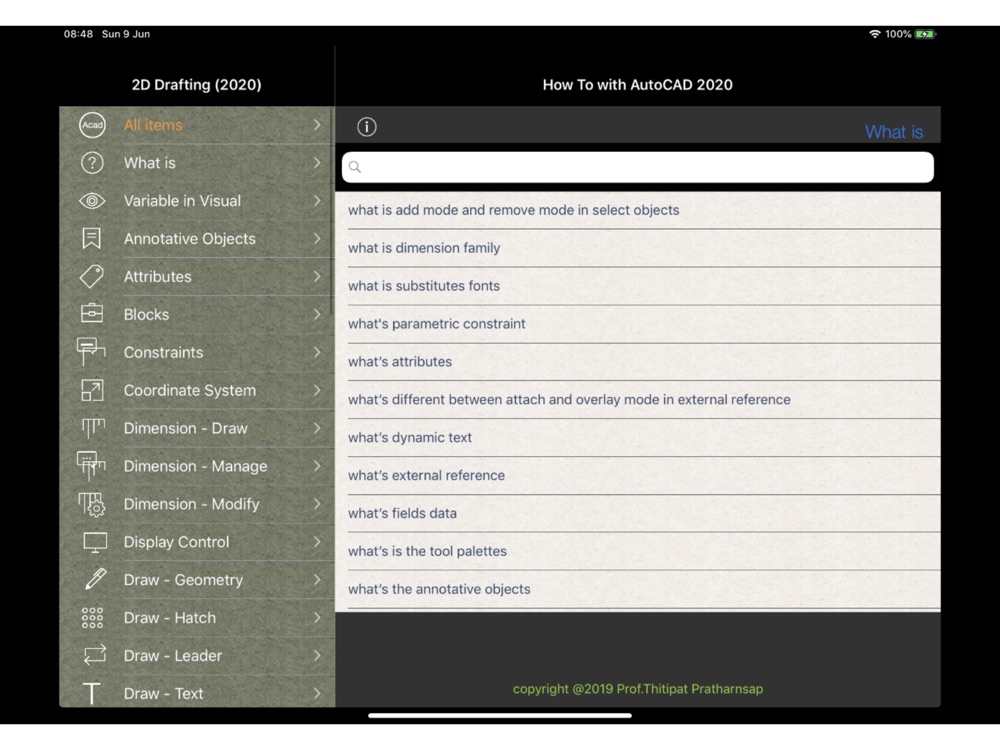Tap the blue What is header label
1000x750 pixels.
[894, 131]
